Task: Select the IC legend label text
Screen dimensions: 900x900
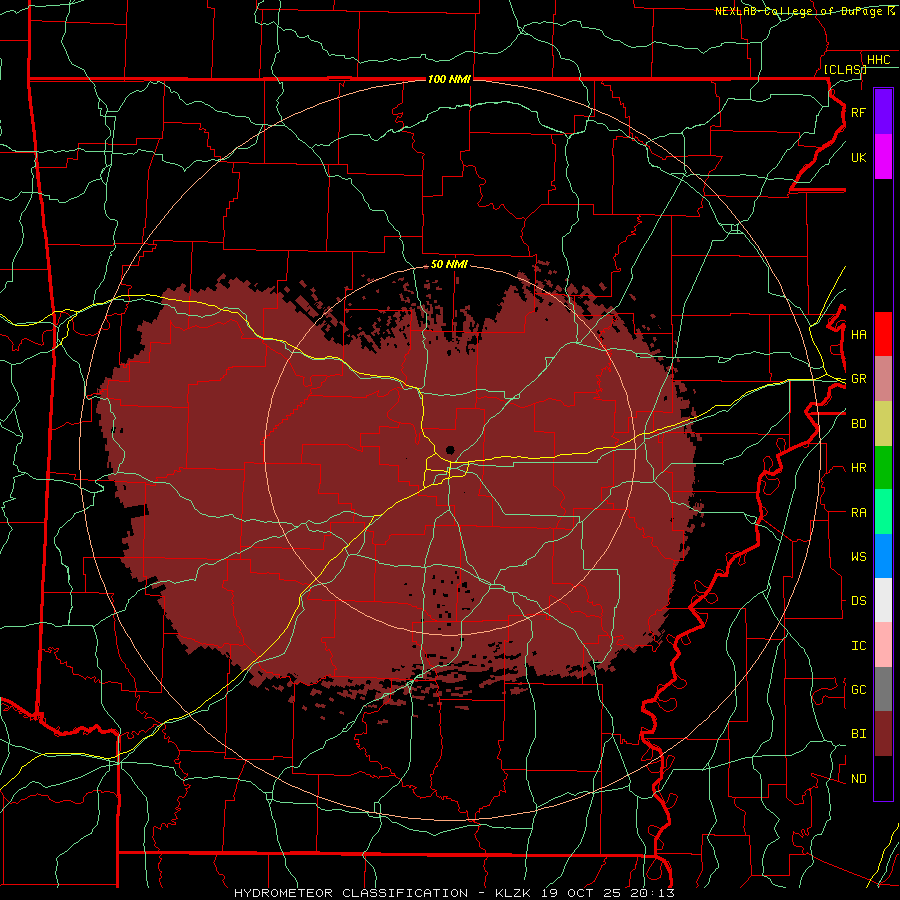Action: point(859,646)
